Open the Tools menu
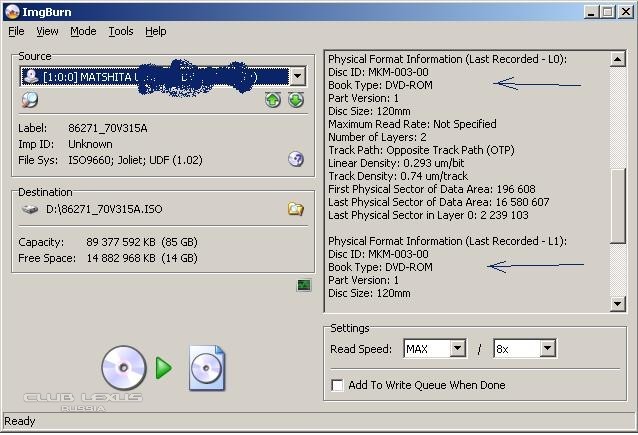The image size is (638, 435). pos(121,31)
